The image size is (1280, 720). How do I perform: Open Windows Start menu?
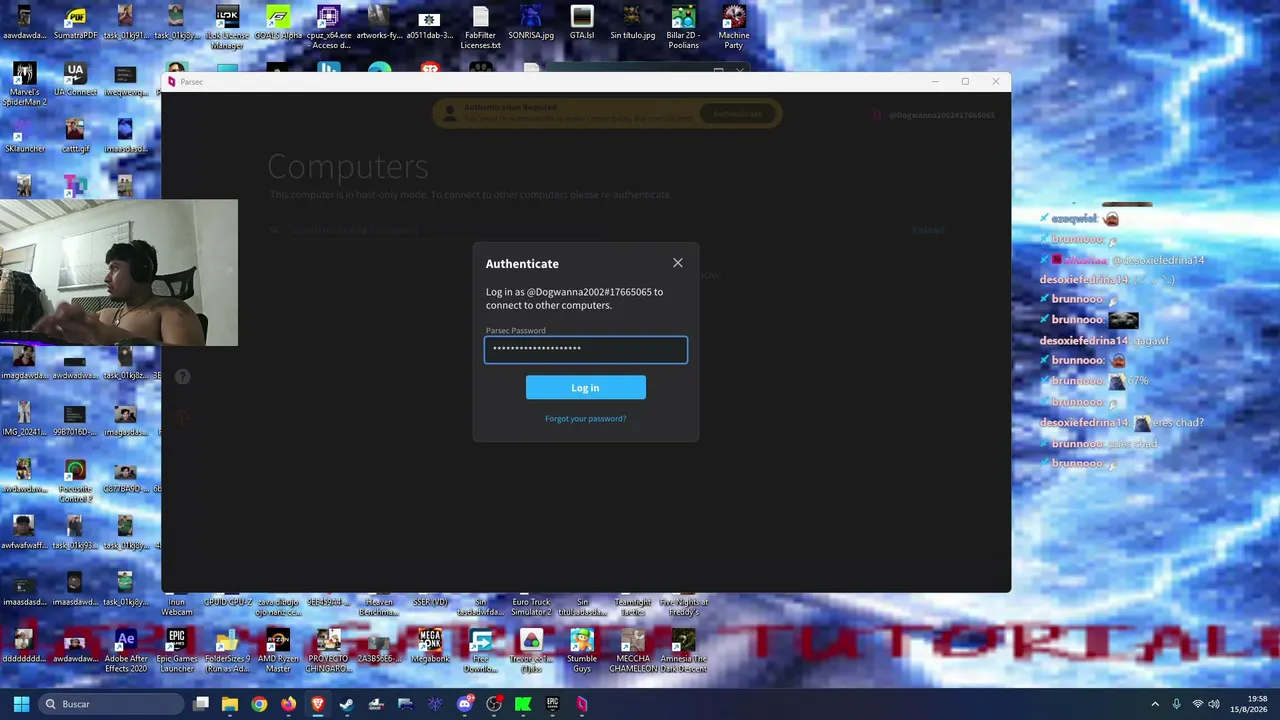point(21,704)
